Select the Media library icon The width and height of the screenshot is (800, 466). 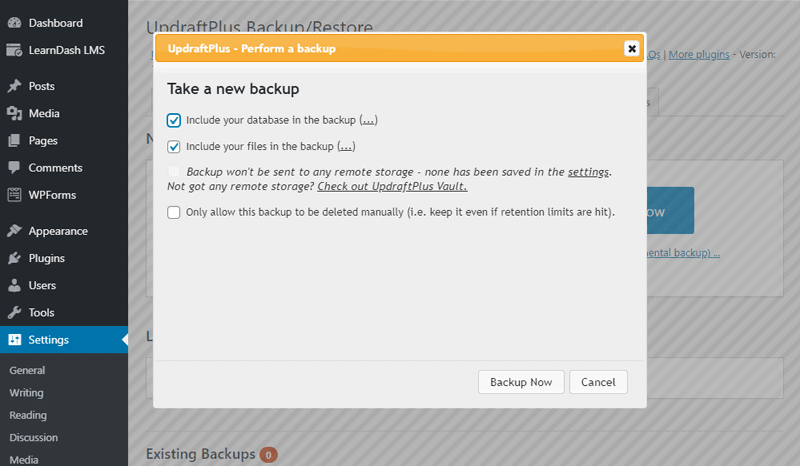tap(14, 113)
